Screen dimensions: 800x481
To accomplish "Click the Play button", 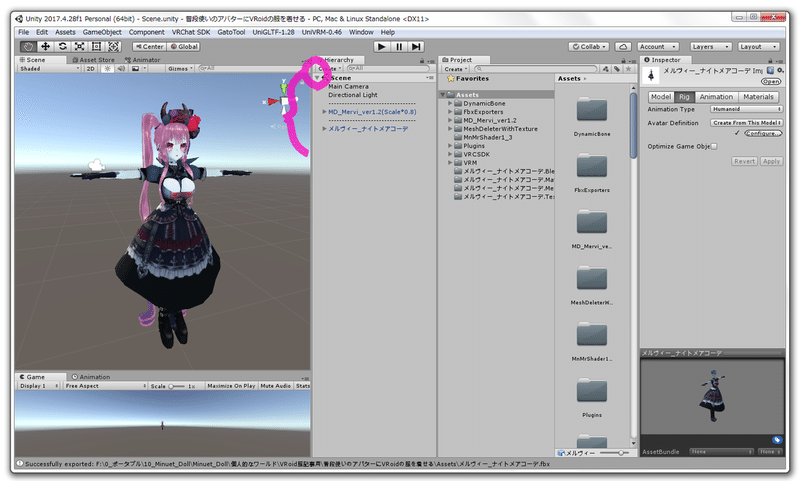I will 381,46.
